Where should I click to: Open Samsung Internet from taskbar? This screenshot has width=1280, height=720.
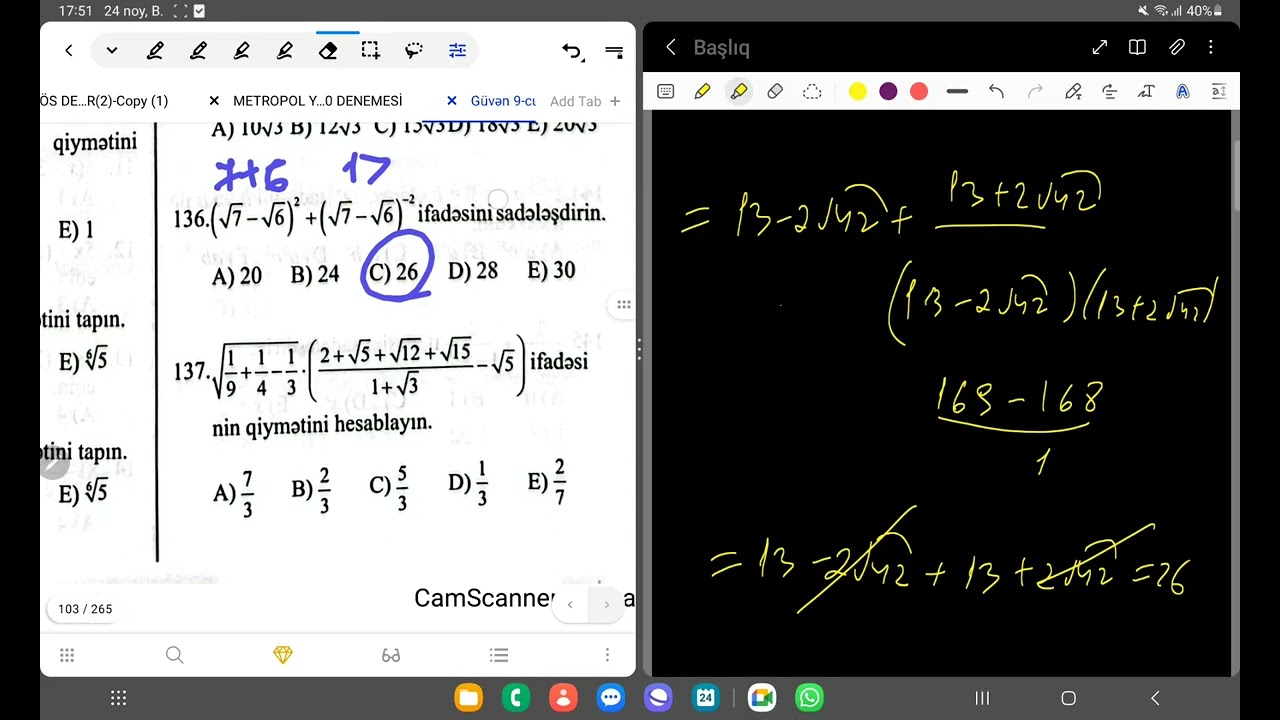click(658, 698)
